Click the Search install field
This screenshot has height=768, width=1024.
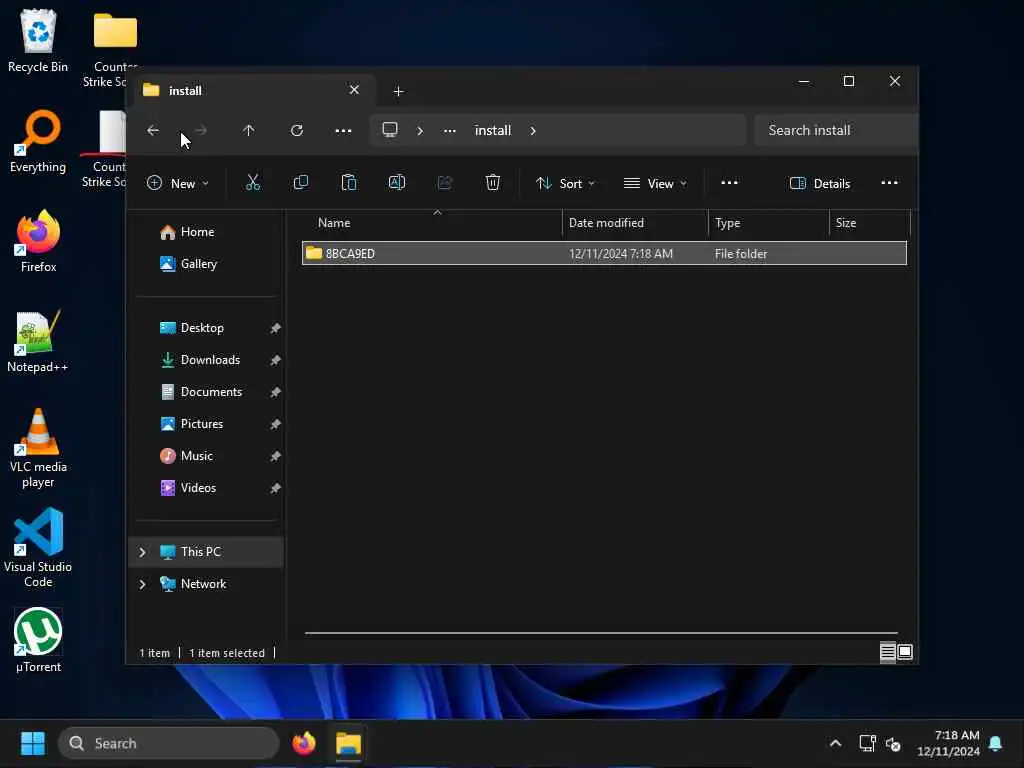(x=836, y=131)
